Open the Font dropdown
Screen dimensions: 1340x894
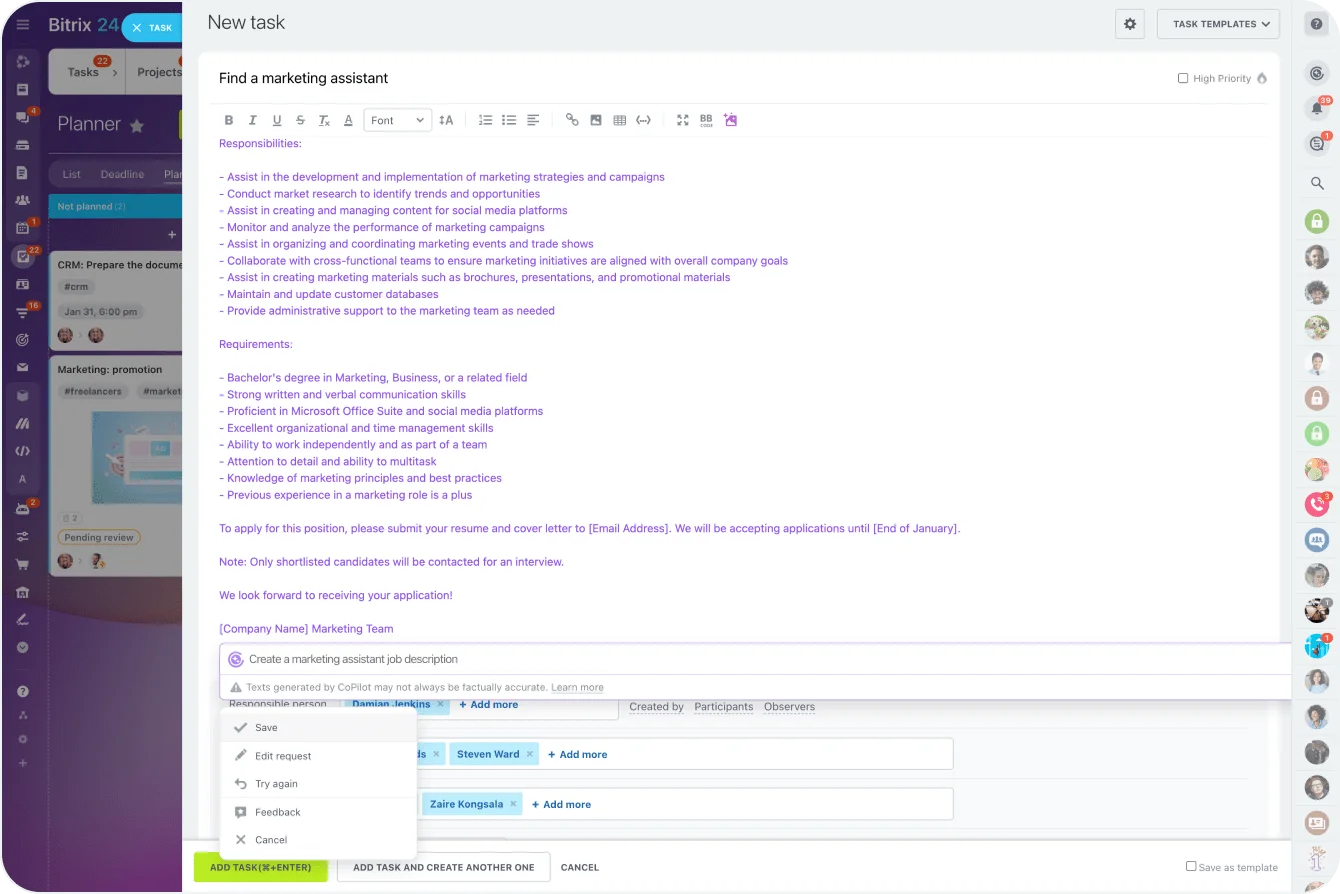tap(396, 119)
